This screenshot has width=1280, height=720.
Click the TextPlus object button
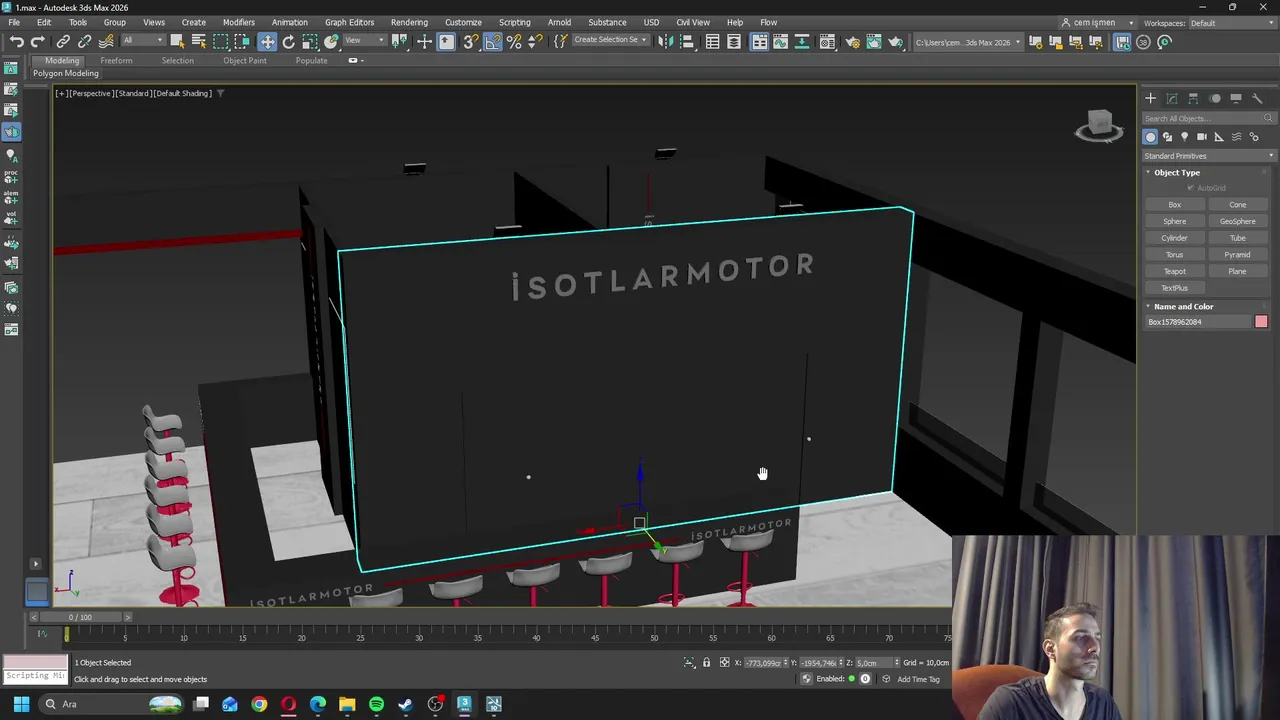1175,288
